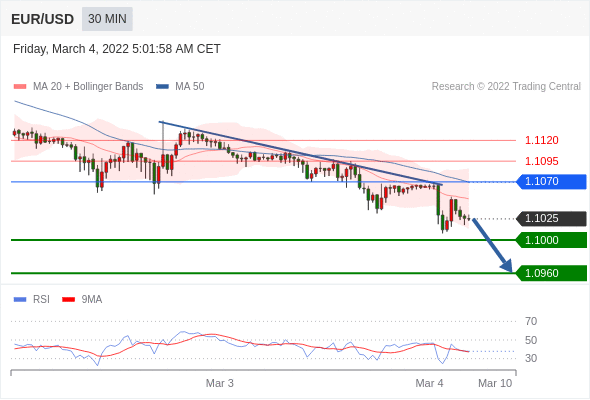Click the Mar 4 date axis label
The width and height of the screenshot is (590, 400).
pos(429,383)
